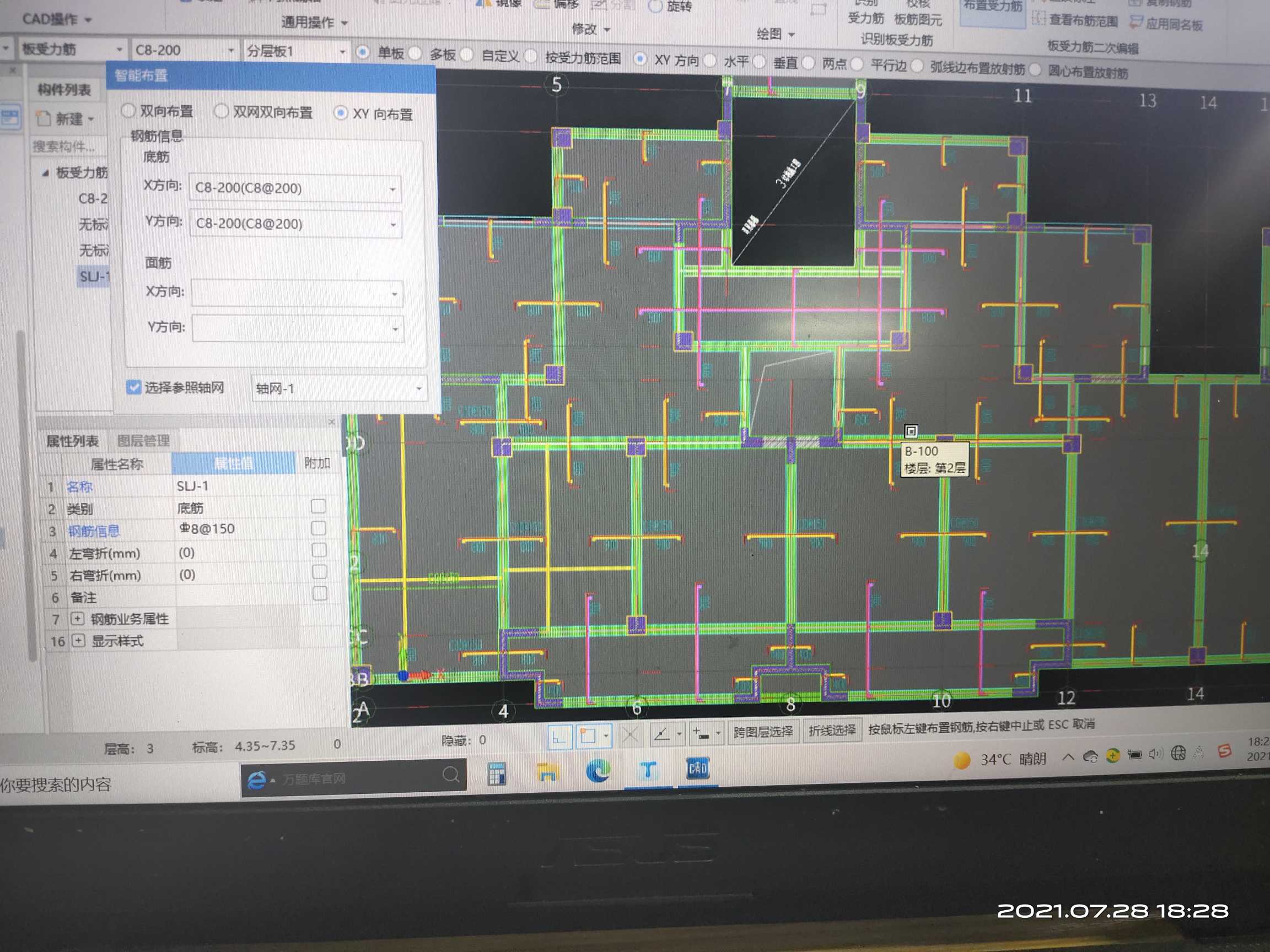Click the weather sun icon
The image size is (1270, 952).
coord(962,760)
